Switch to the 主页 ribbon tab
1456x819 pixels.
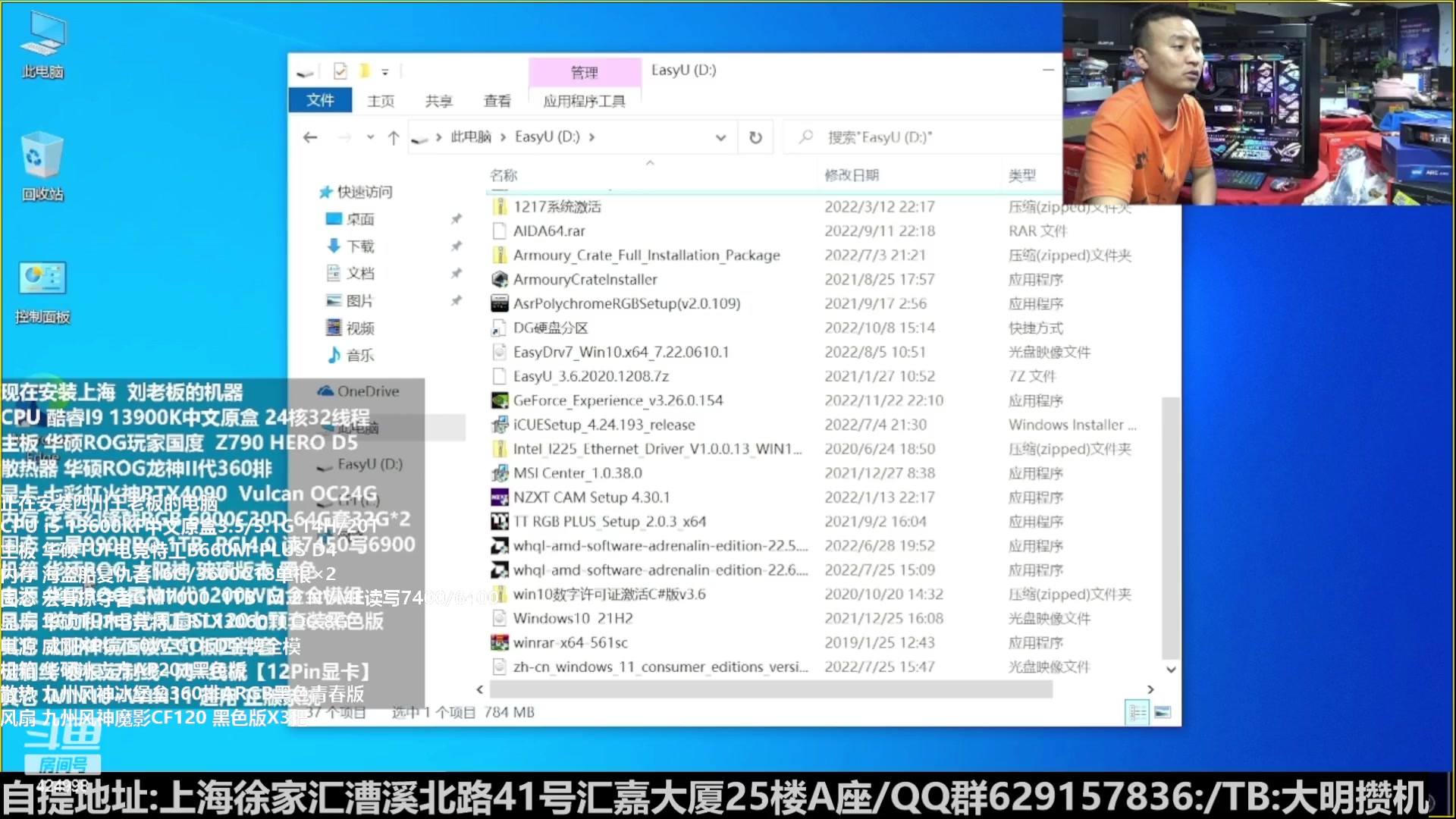(x=381, y=101)
